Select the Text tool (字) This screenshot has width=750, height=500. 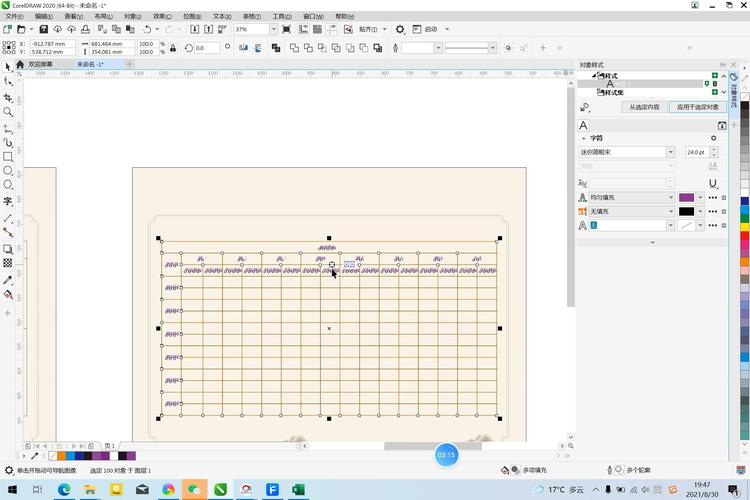pyautogui.click(x=8, y=201)
